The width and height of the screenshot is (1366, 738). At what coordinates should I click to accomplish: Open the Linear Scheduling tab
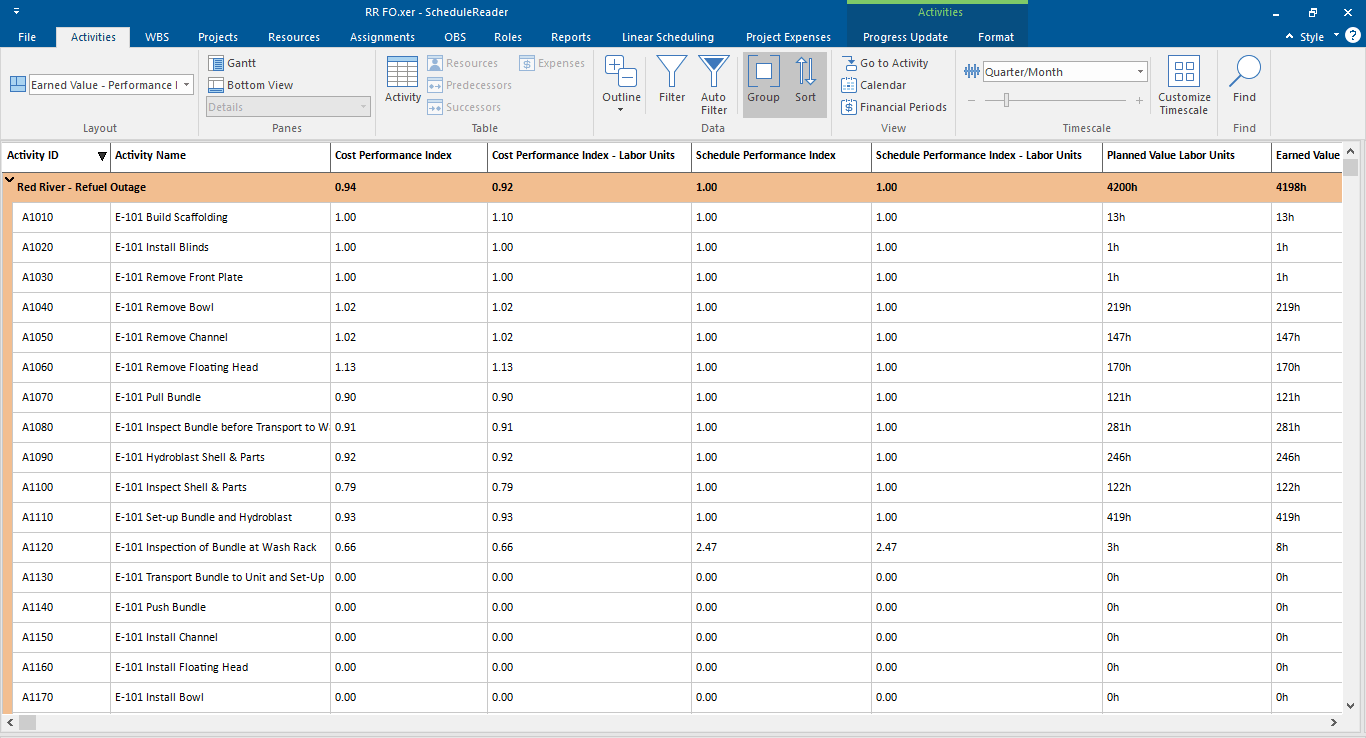point(668,37)
